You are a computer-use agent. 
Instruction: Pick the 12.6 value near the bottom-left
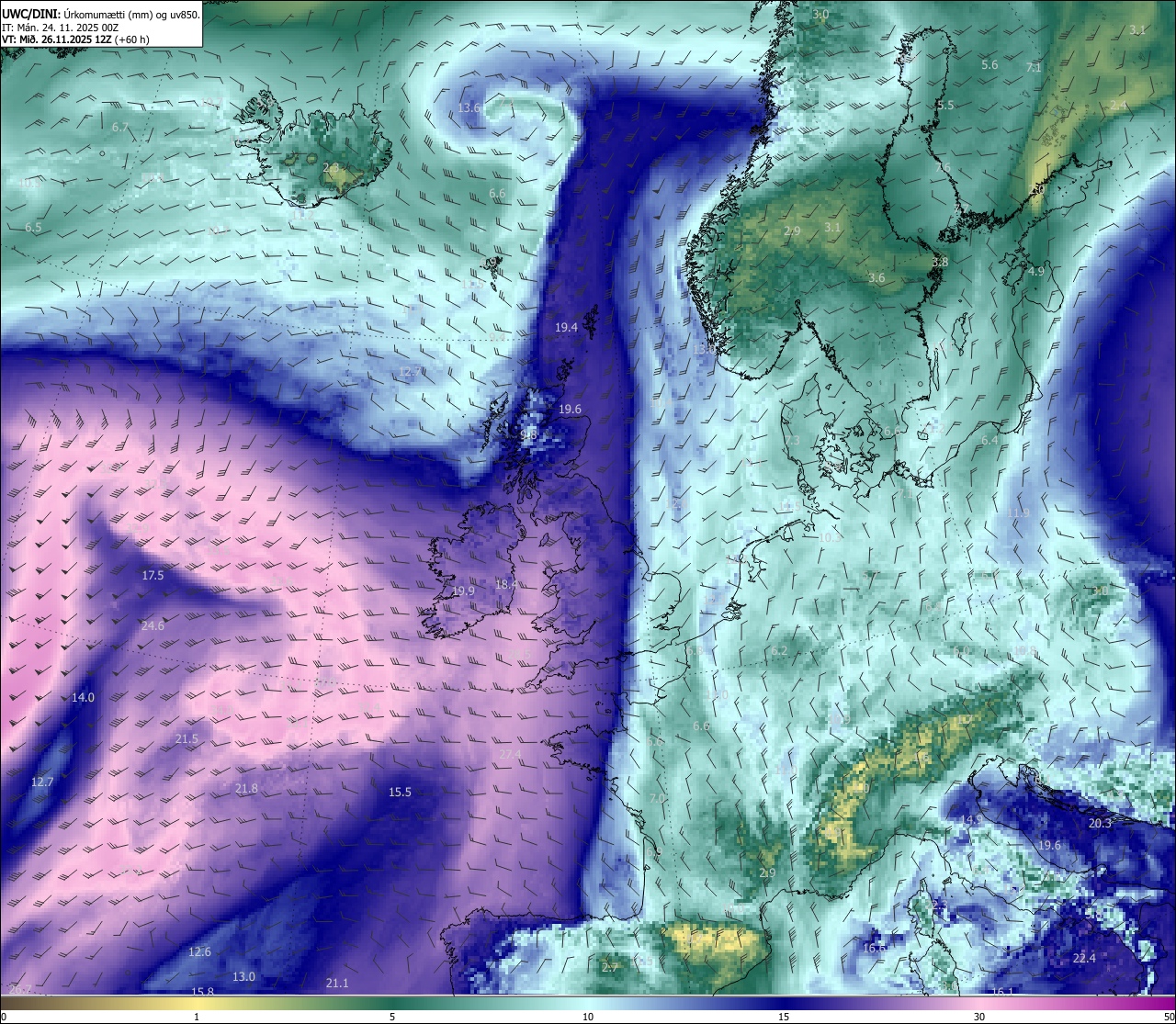[x=199, y=952]
